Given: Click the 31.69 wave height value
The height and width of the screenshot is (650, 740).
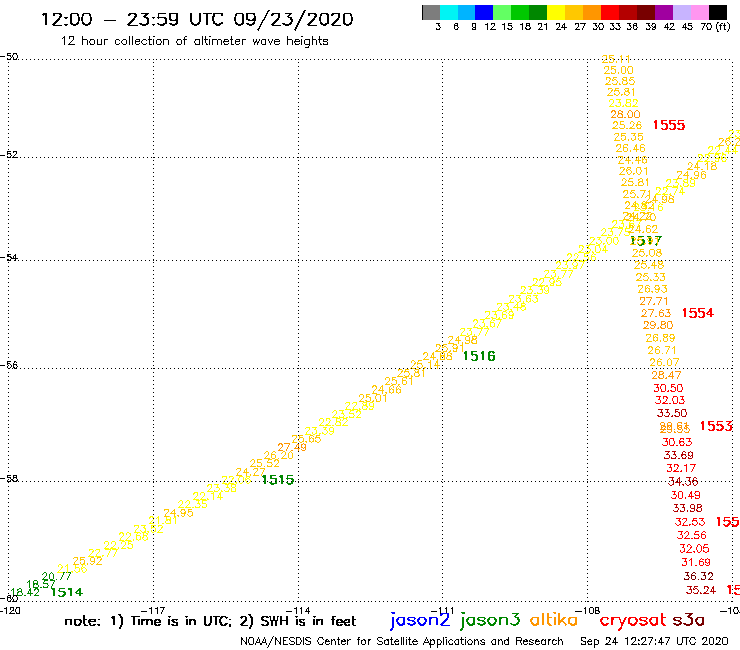Looking at the screenshot, I should (696, 562).
